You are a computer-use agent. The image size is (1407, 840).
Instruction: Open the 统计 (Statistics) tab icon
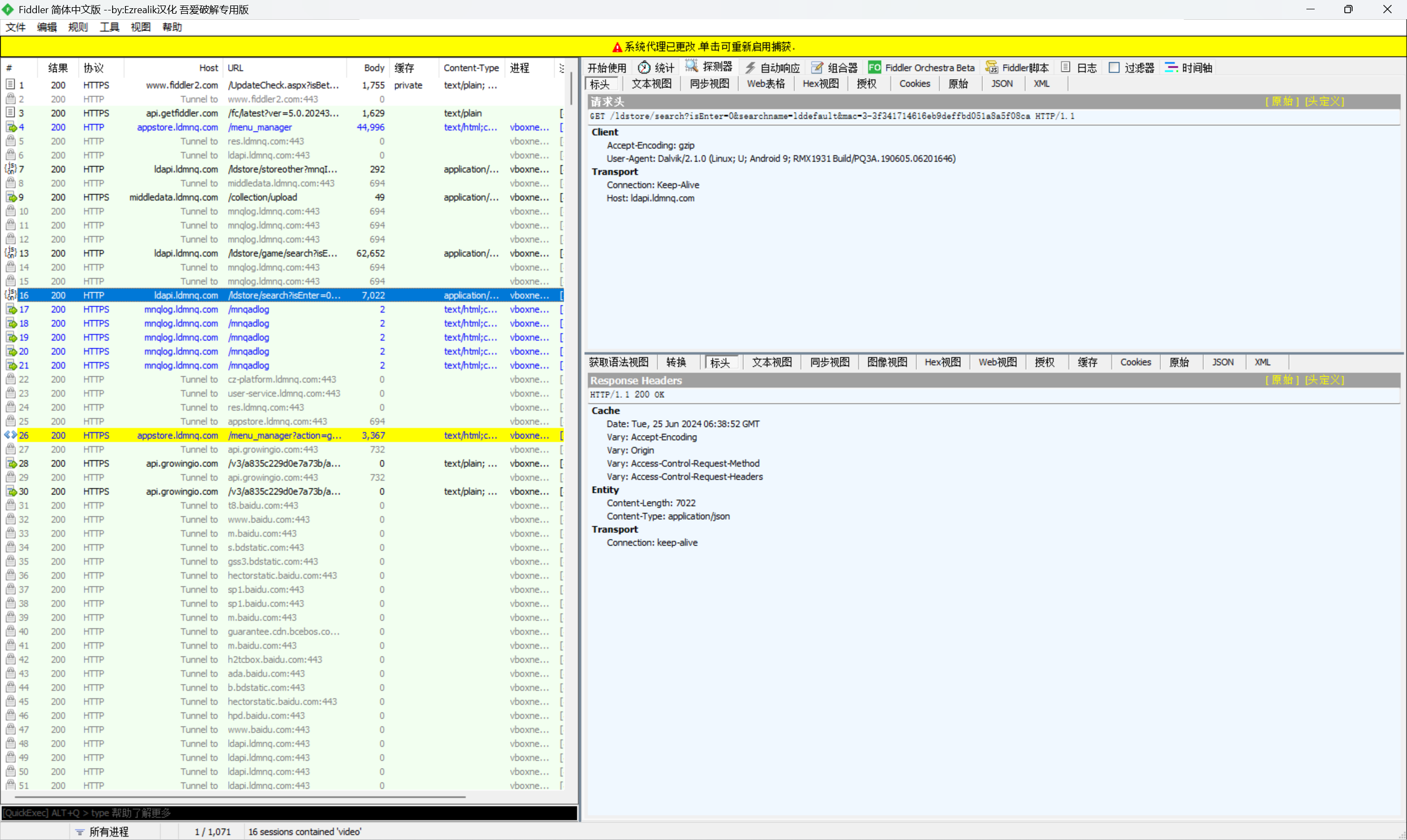644,68
